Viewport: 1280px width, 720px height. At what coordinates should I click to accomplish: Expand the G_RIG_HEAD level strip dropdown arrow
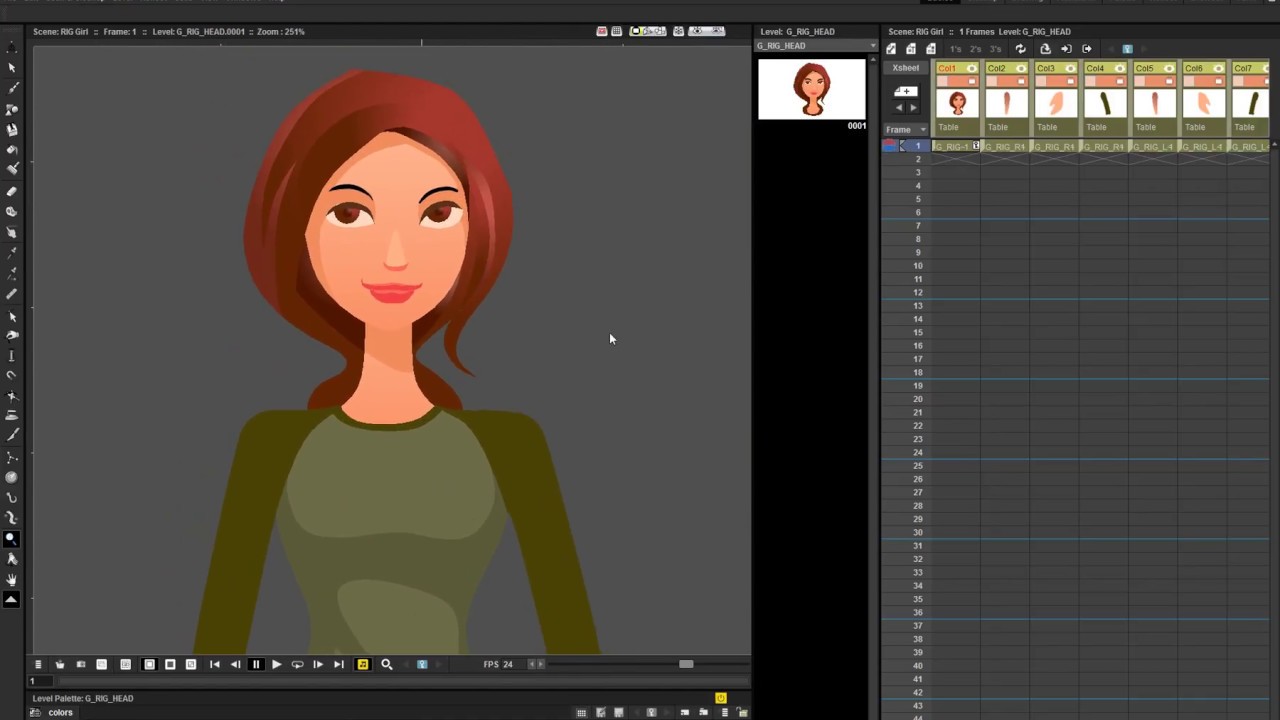tap(873, 46)
